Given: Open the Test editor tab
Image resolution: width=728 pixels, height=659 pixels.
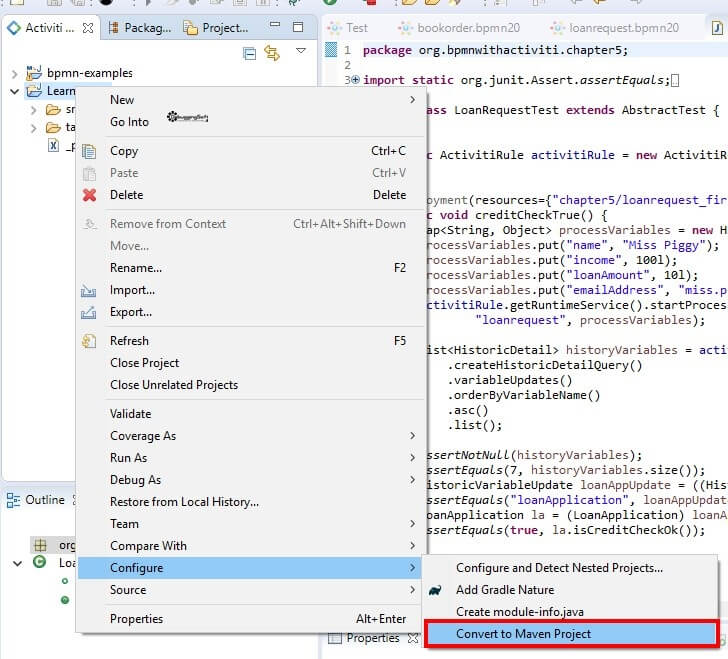Looking at the screenshot, I should (348, 28).
